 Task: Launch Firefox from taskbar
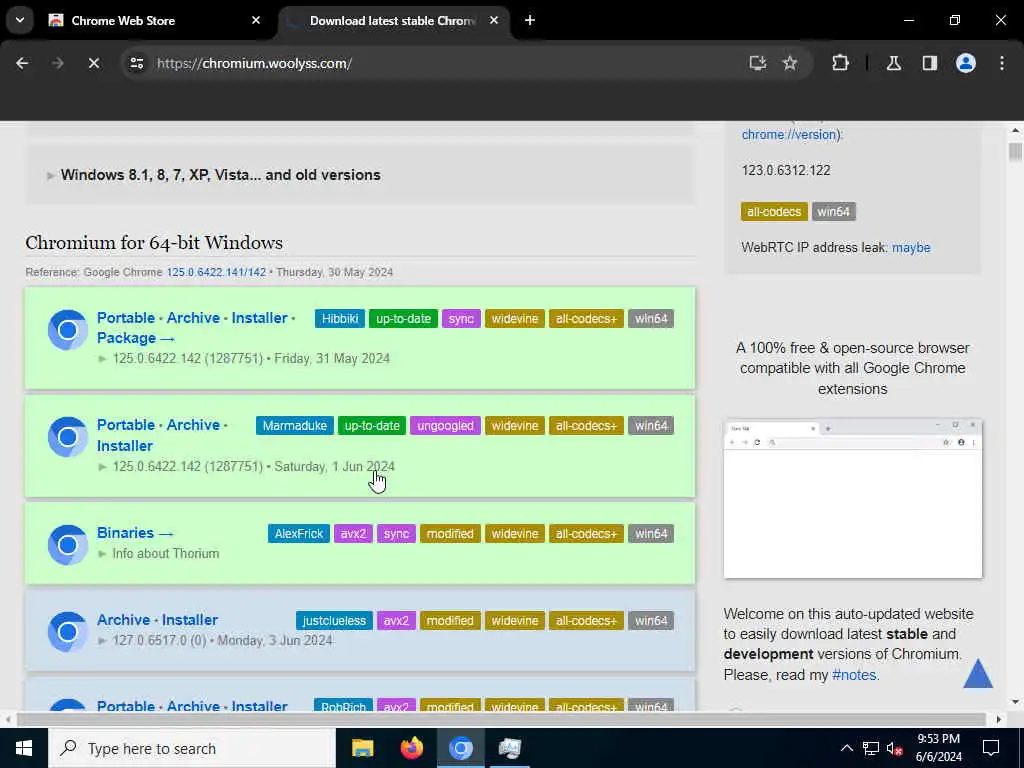[411, 748]
